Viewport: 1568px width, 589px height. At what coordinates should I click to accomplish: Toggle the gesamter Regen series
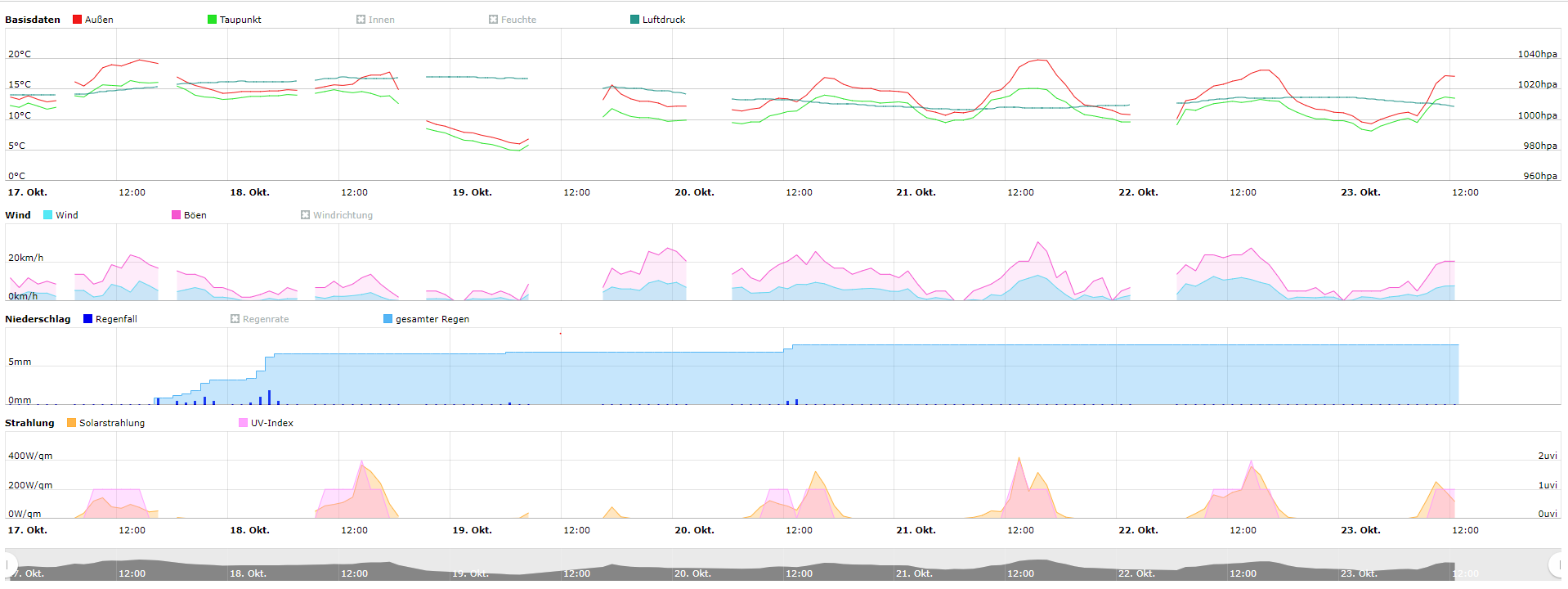point(427,319)
